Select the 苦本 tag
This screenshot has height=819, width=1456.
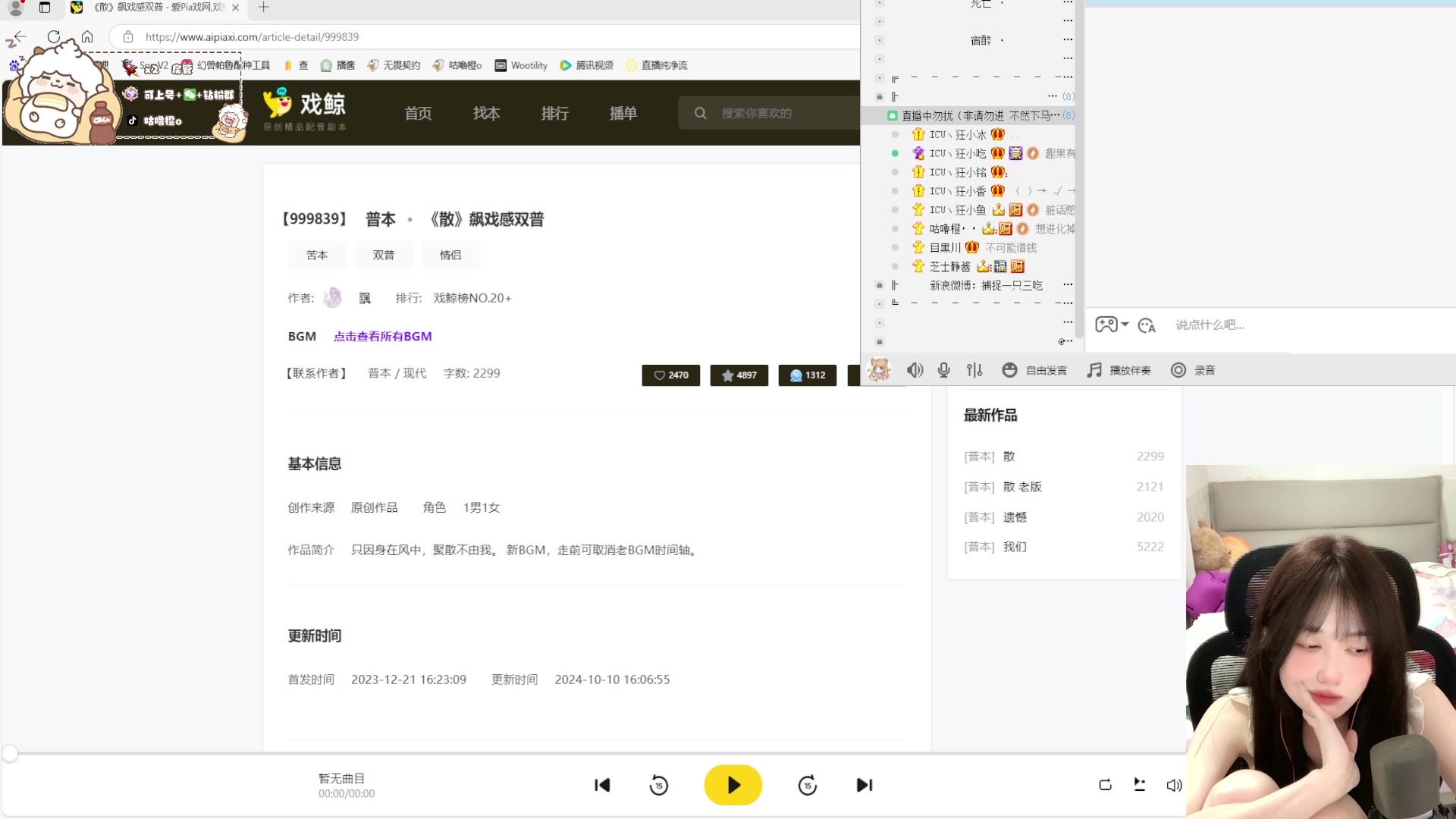[x=317, y=255]
